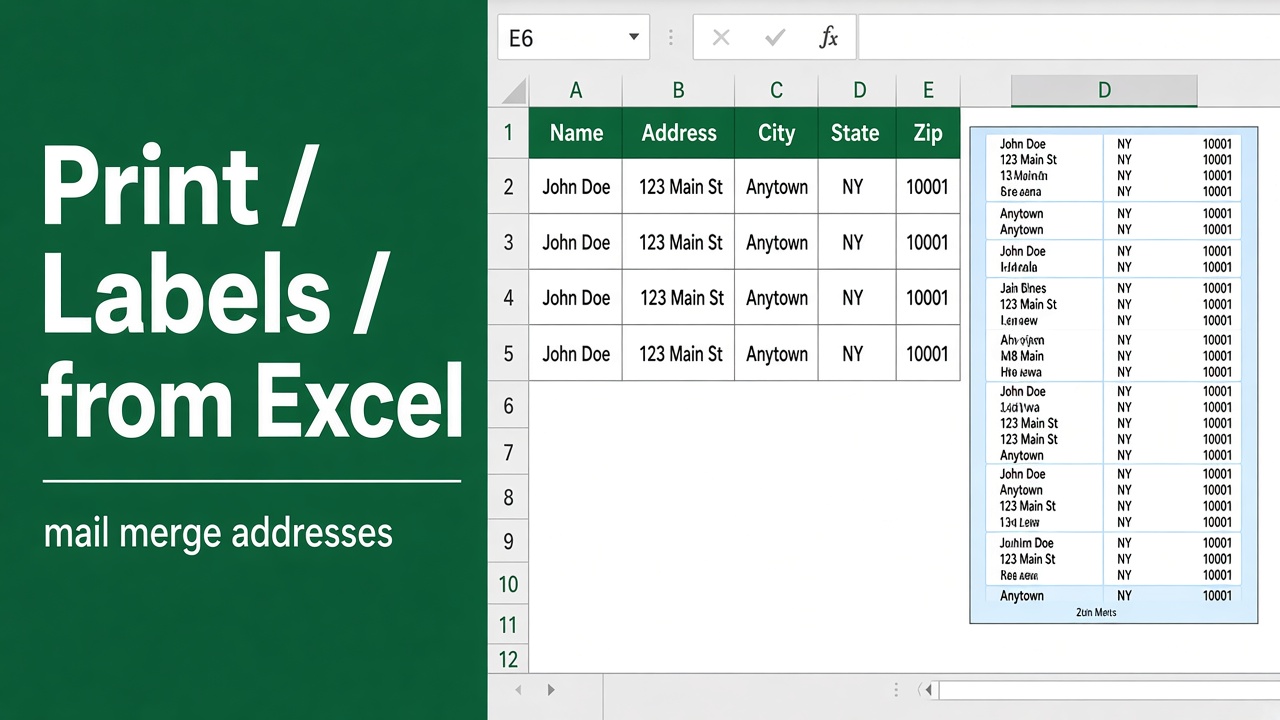Click the 'M8 Main' line in label preview

tap(1022, 356)
